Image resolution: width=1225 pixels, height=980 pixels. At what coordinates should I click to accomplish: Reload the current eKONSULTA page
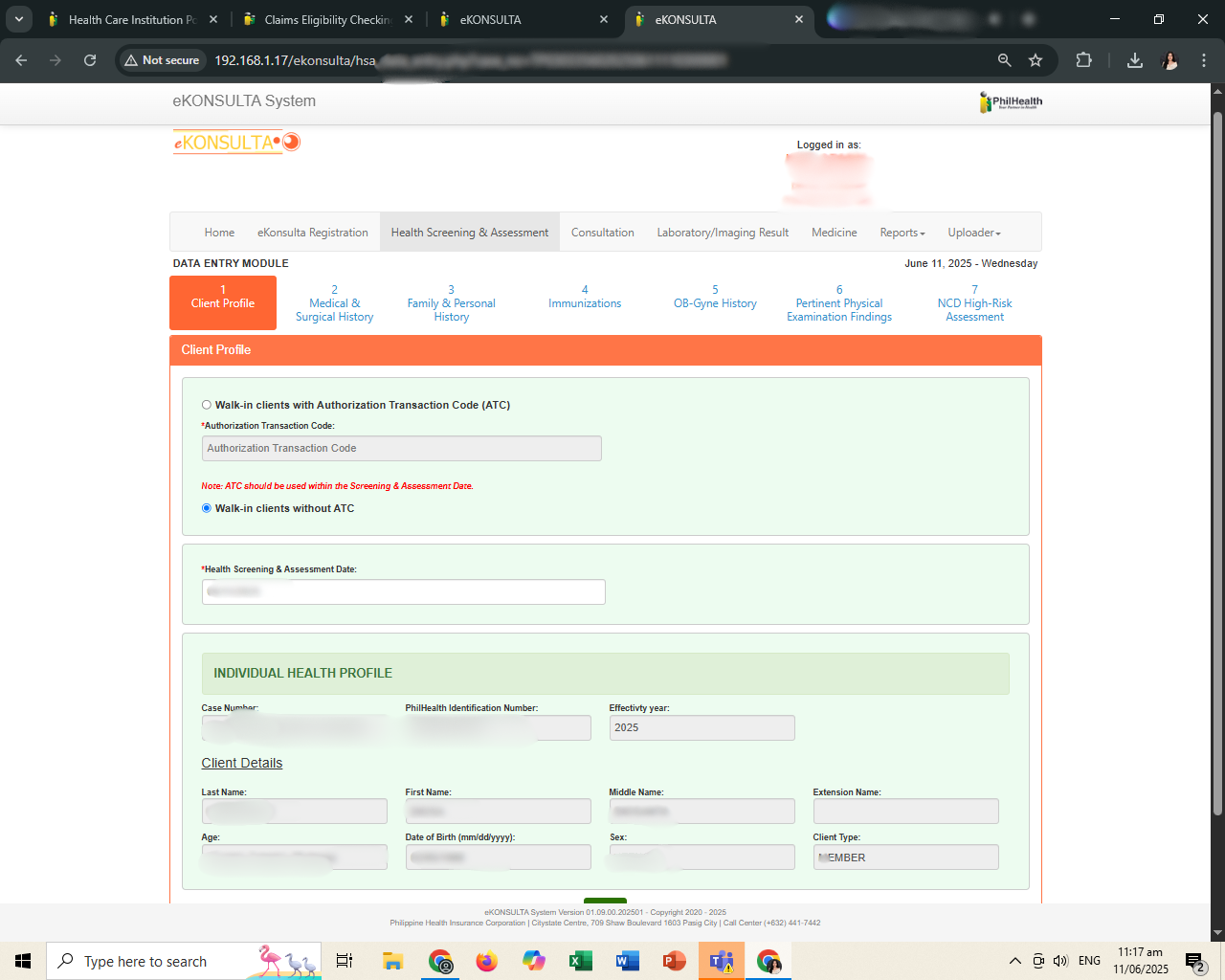90,60
